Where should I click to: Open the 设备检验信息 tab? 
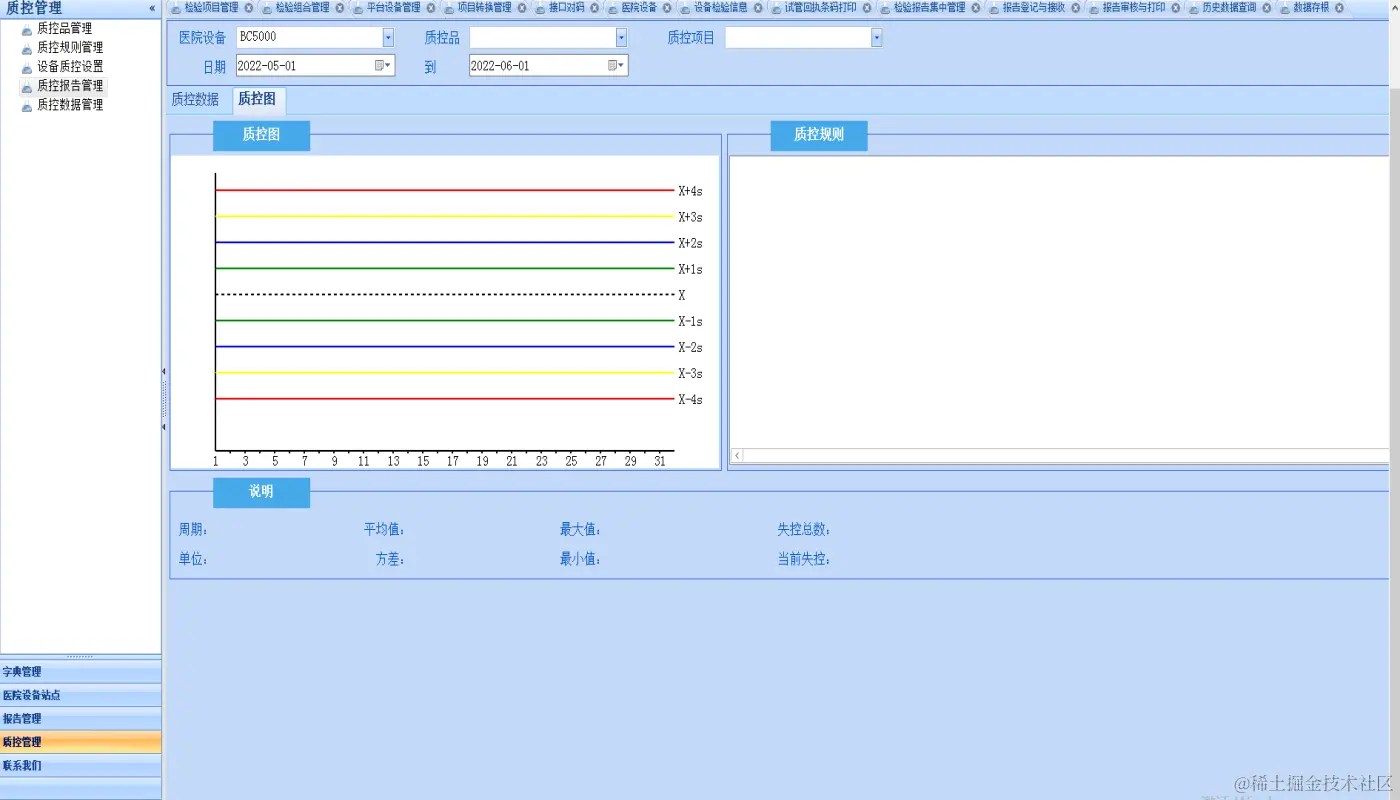720,8
